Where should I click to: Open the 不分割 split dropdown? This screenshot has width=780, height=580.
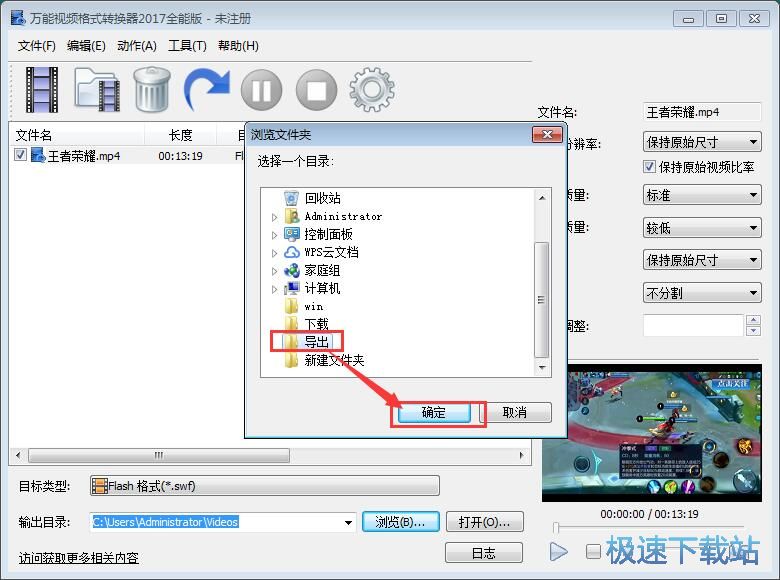click(702, 293)
